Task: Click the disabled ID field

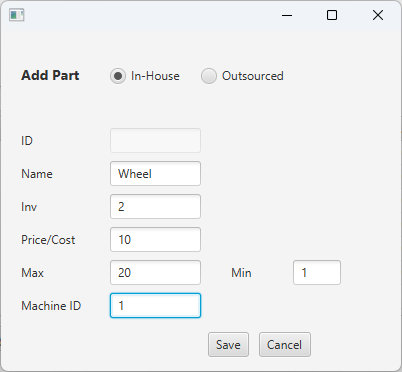Action: point(155,141)
